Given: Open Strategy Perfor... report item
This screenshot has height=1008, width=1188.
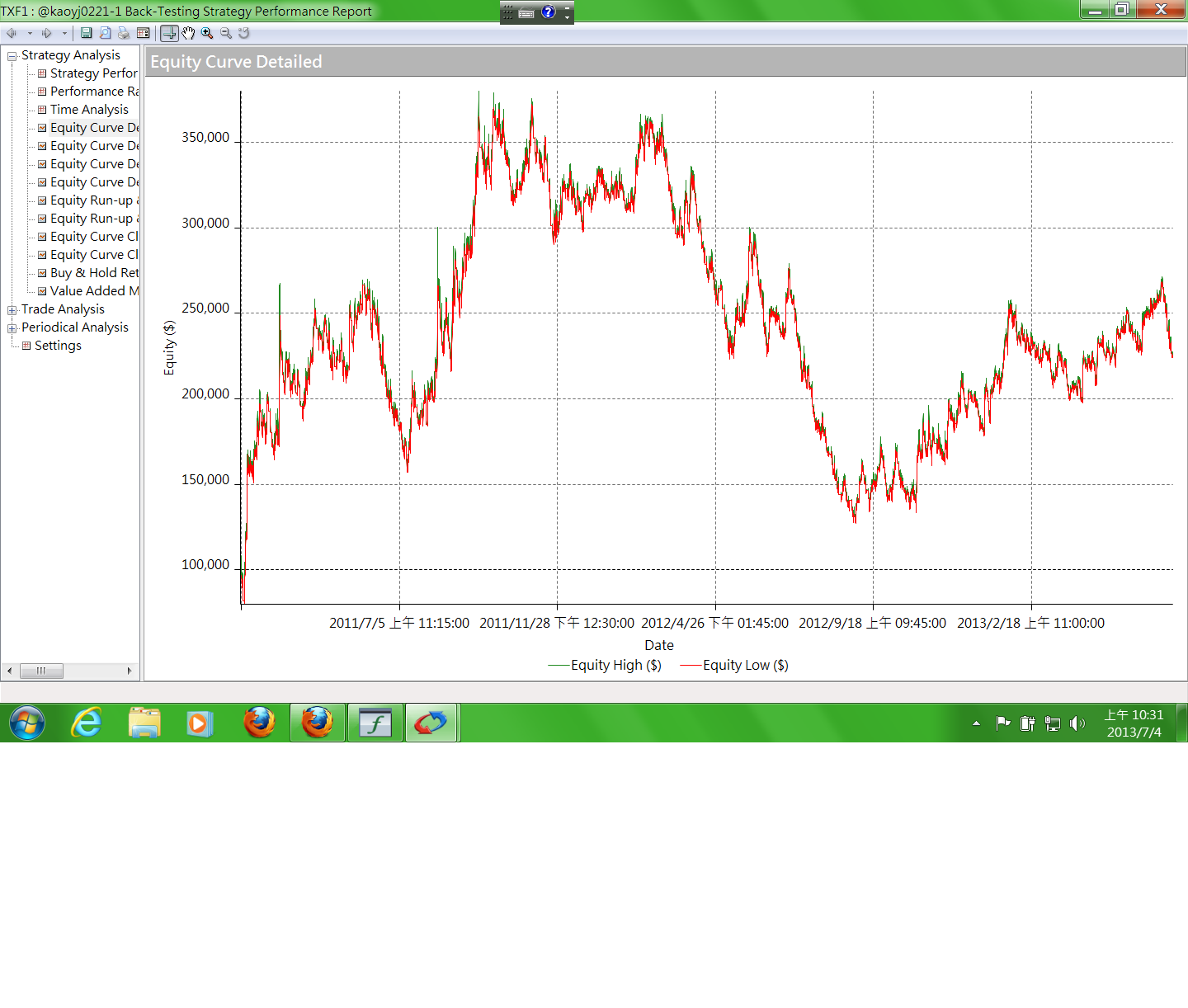Looking at the screenshot, I should [93, 73].
